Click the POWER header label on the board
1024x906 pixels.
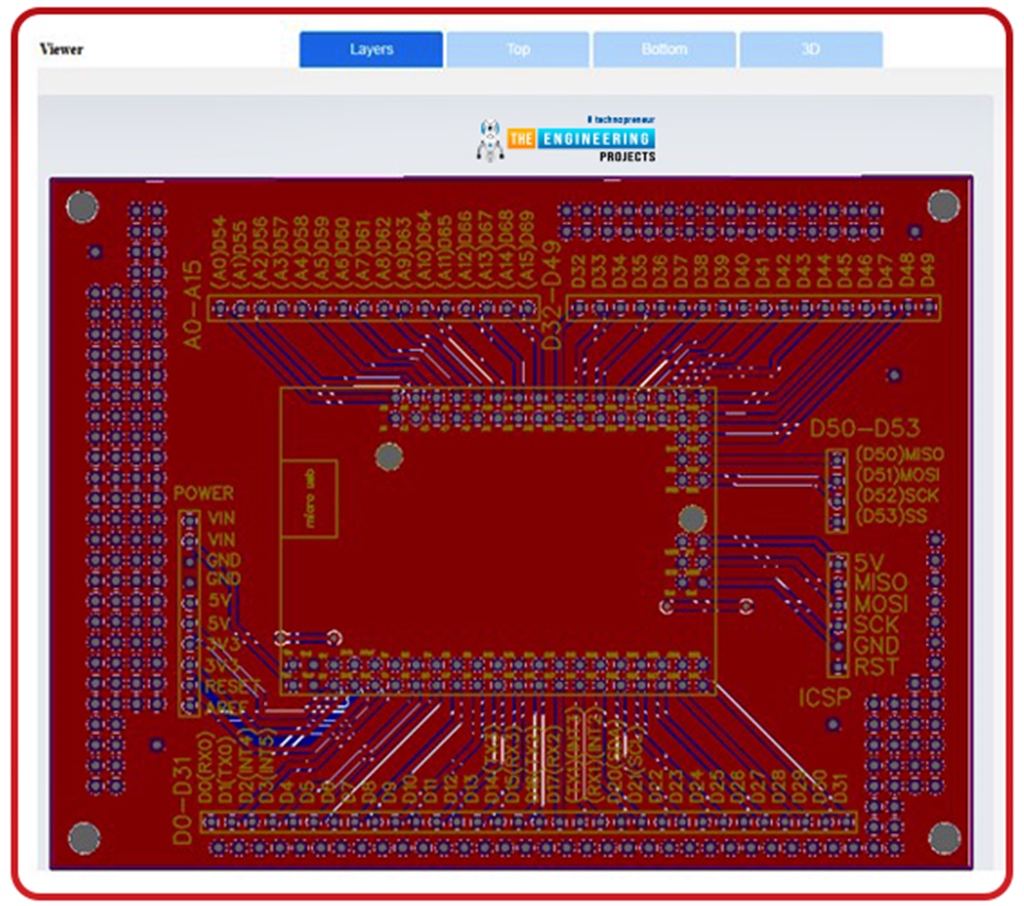click(203, 493)
